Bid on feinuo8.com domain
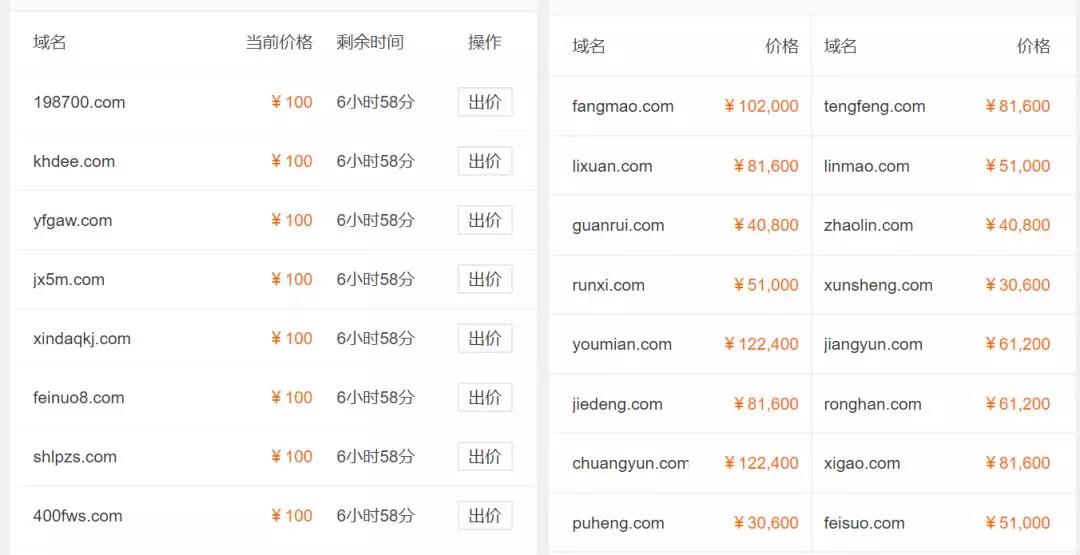 (x=485, y=397)
